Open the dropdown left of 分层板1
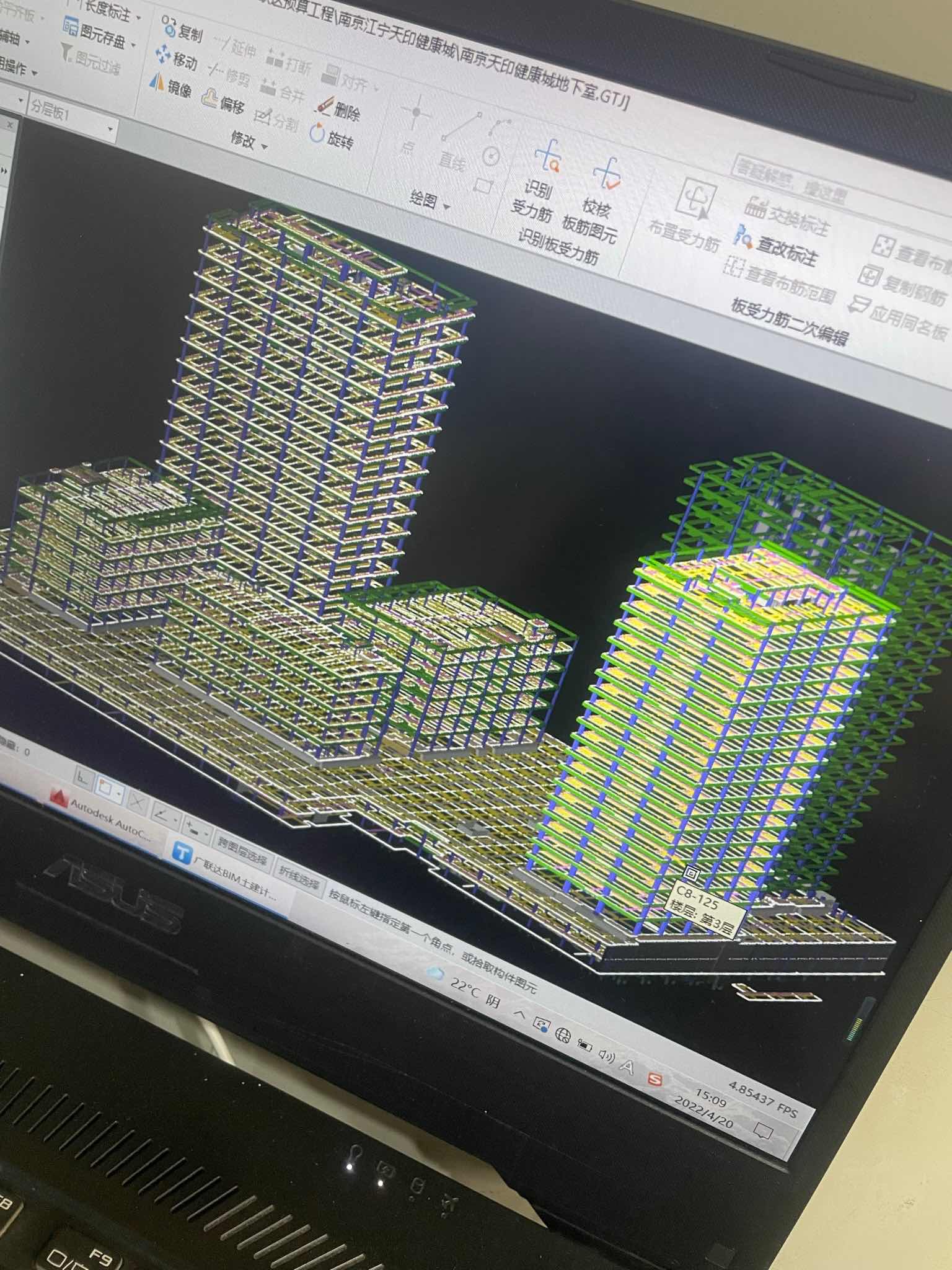This screenshot has width=952, height=1270. point(21,100)
